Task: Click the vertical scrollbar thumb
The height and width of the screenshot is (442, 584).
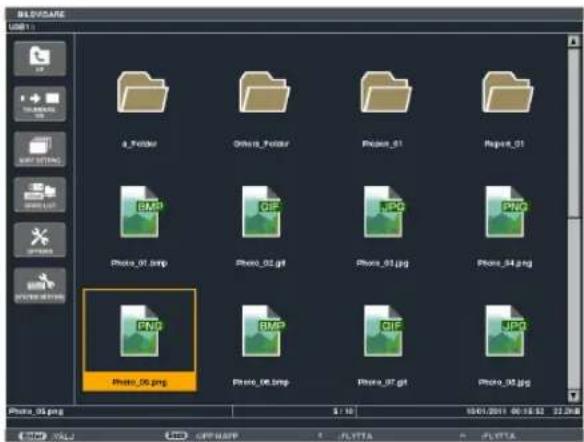Action: point(574,133)
